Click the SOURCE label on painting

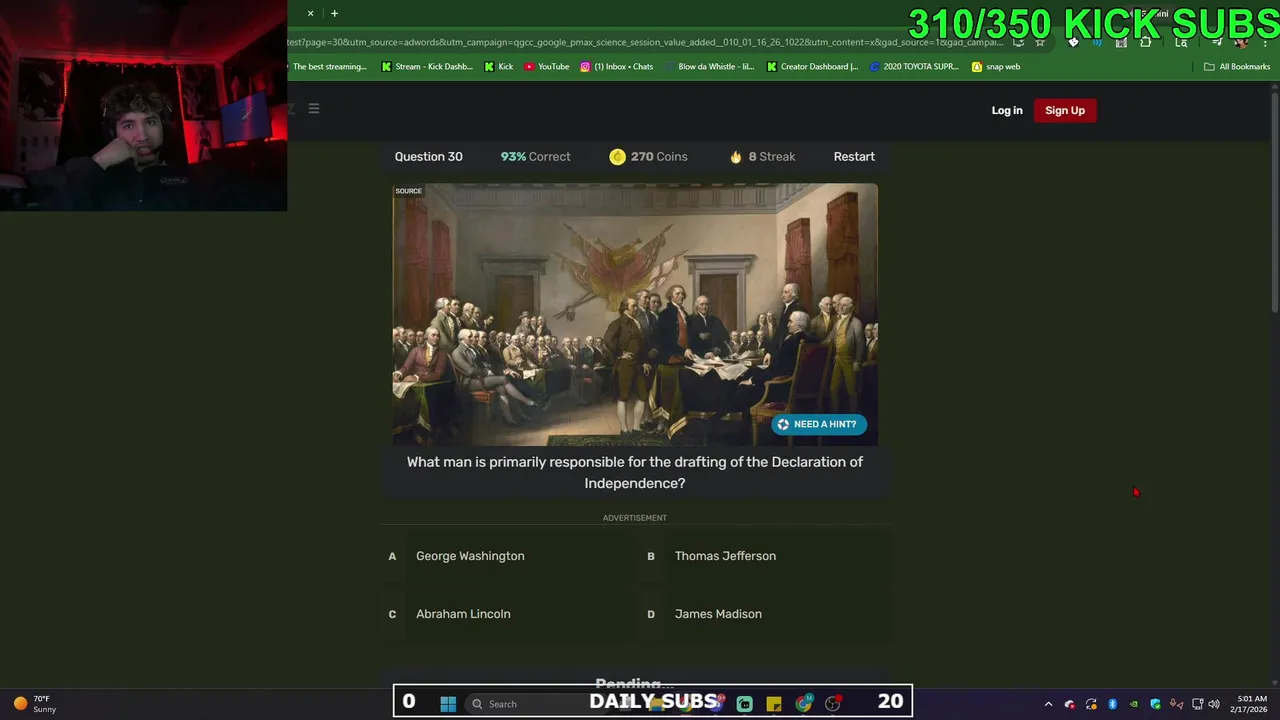tap(408, 191)
